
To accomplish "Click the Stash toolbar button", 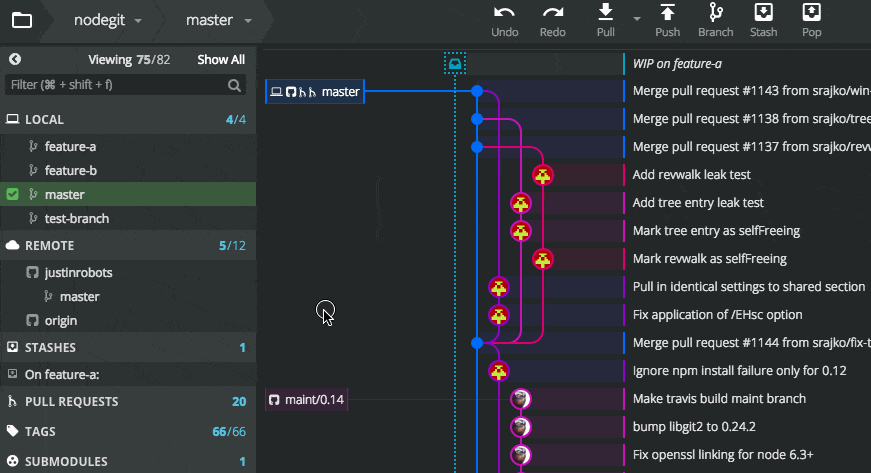I will [x=763, y=21].
